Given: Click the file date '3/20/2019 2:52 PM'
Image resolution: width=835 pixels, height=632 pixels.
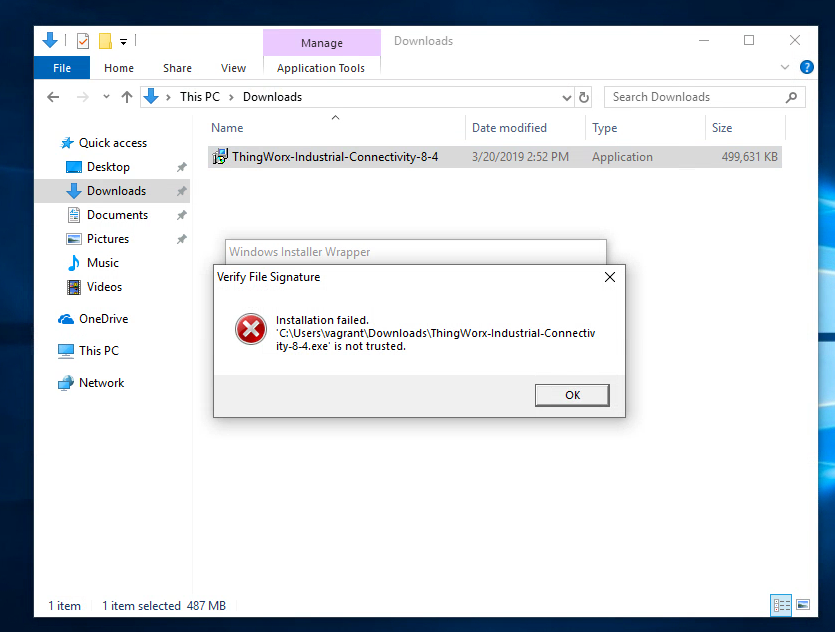Looking at the screenshot, I should click(520, 157).
